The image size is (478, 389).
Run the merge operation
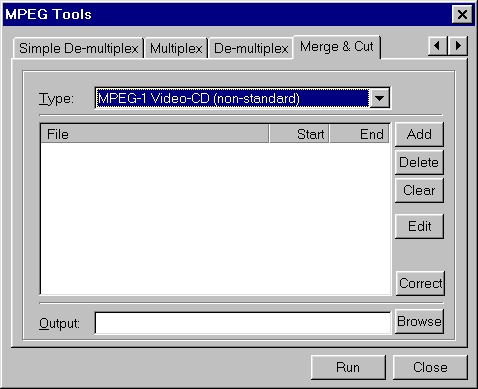coord(348,367)
